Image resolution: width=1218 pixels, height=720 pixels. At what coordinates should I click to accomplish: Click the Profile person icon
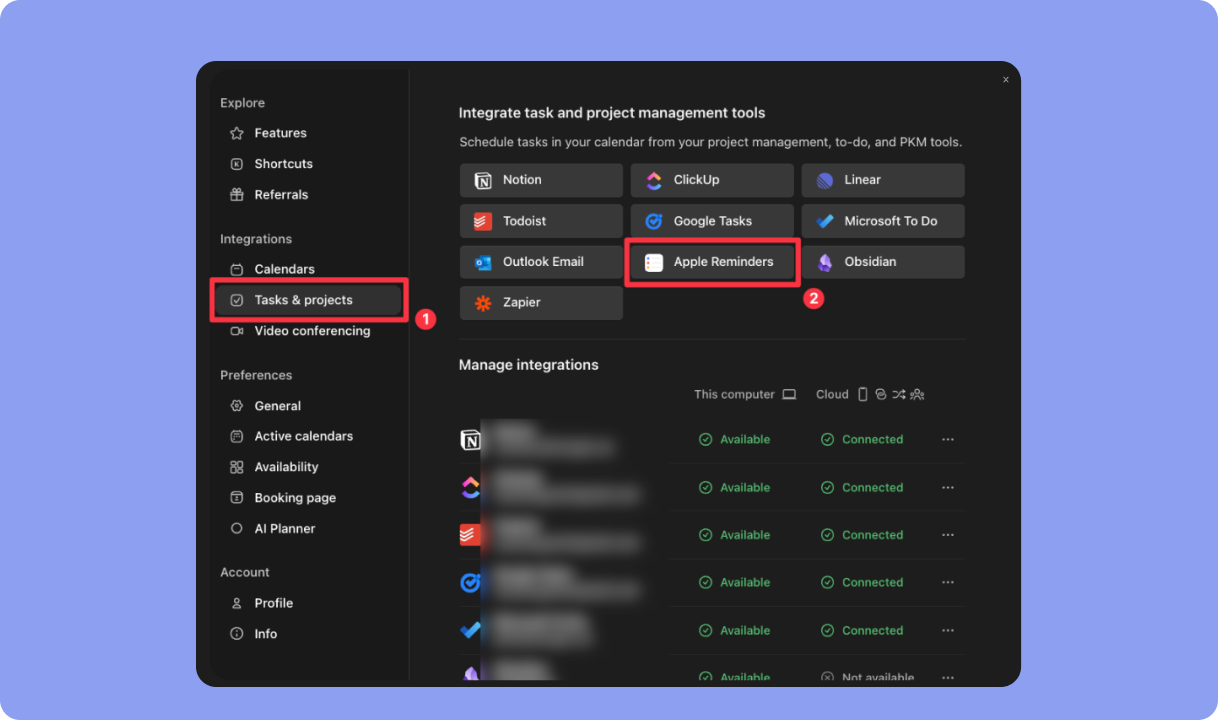click(237, 603)
